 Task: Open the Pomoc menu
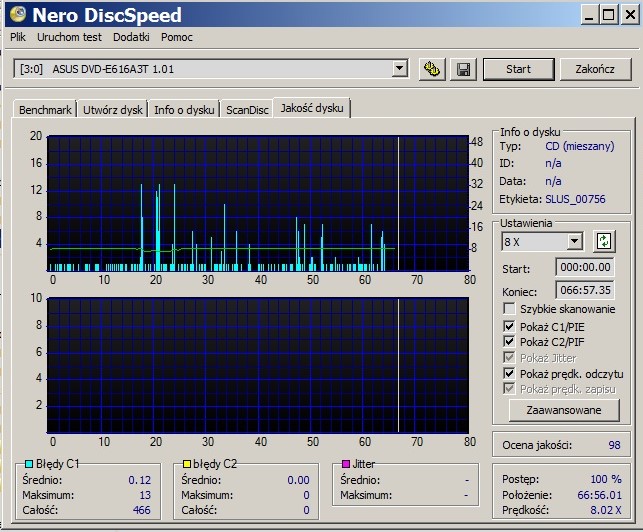click(x=177, y=37)
